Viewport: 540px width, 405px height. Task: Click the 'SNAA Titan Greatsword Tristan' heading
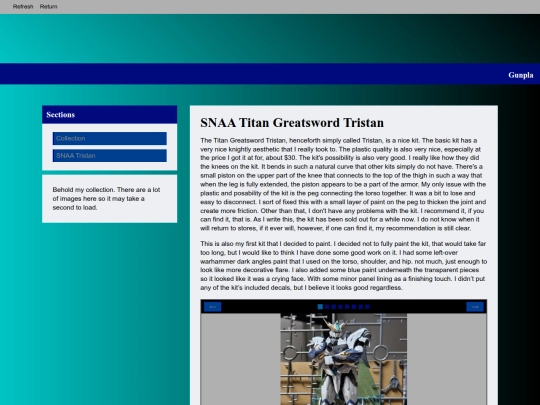click(x=292, y=123)
